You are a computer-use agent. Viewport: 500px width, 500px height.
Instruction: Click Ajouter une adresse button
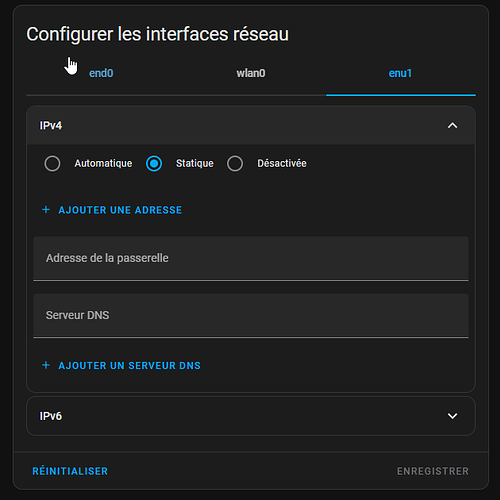(x=112, y=210)
